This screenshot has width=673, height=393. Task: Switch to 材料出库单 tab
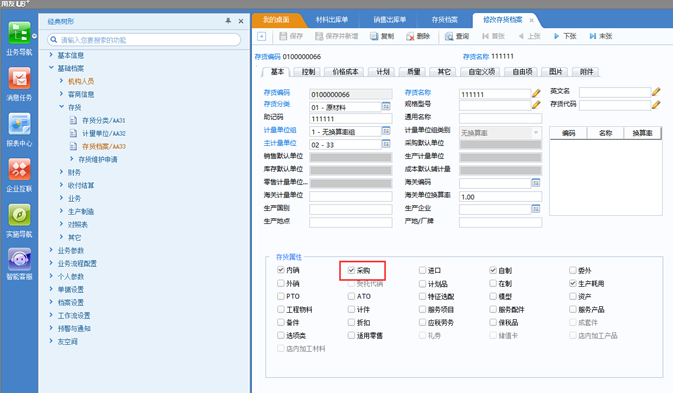coord(332,20)
